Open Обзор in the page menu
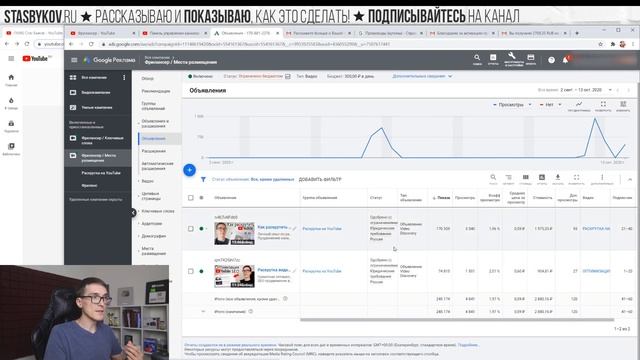640x360 pixels. [148, 78]
